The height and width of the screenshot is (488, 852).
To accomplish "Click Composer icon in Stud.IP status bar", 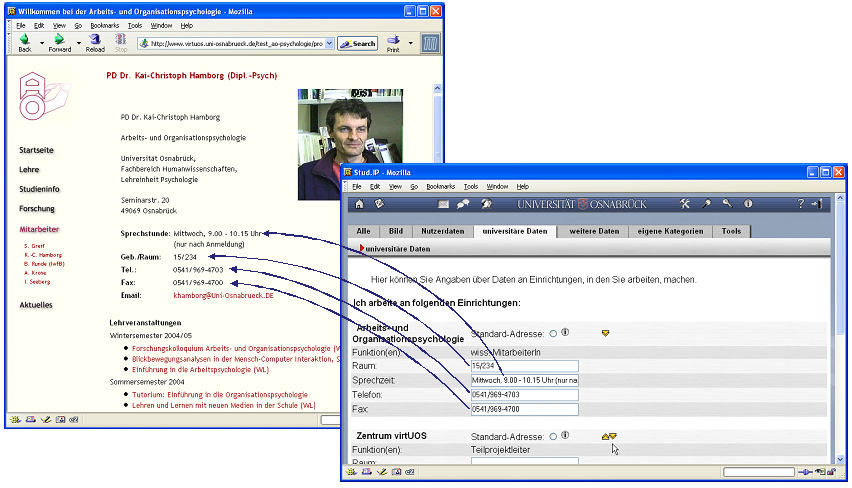I will pyautogui.click(x=382, y=472).
